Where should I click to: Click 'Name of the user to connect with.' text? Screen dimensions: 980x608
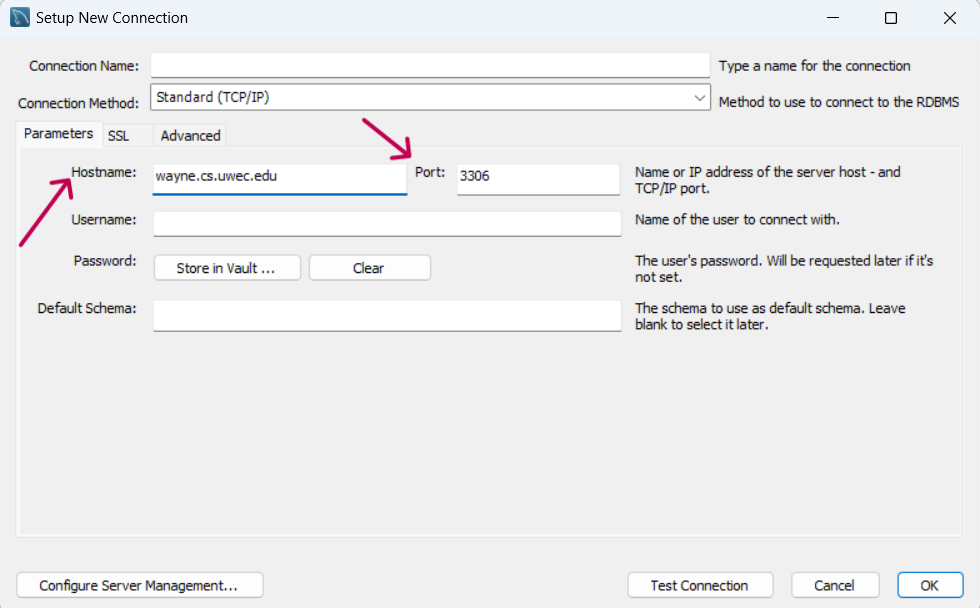tap(738, 220)
